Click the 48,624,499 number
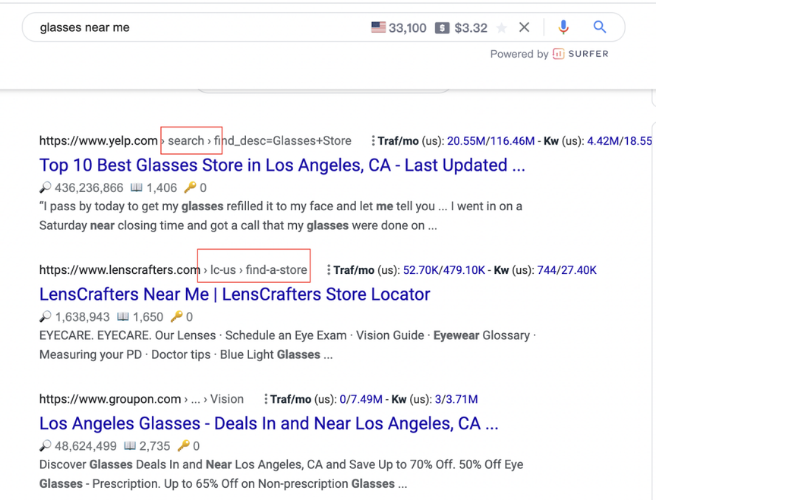This screenshot has height=500, width=800. (x=85, y=446)
